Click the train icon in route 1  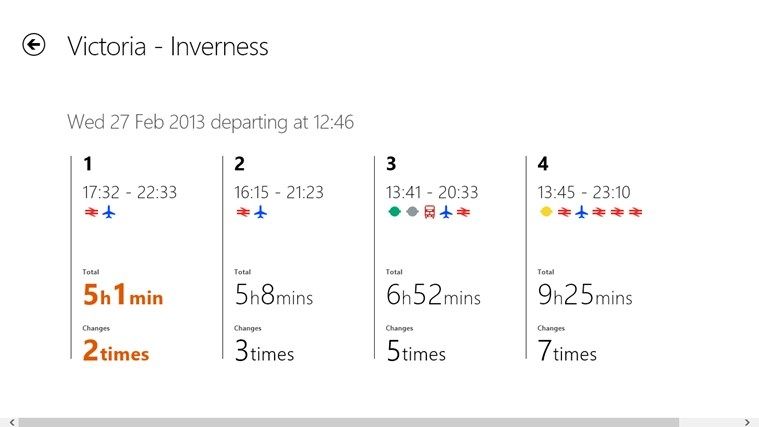[x=91, y=212]
